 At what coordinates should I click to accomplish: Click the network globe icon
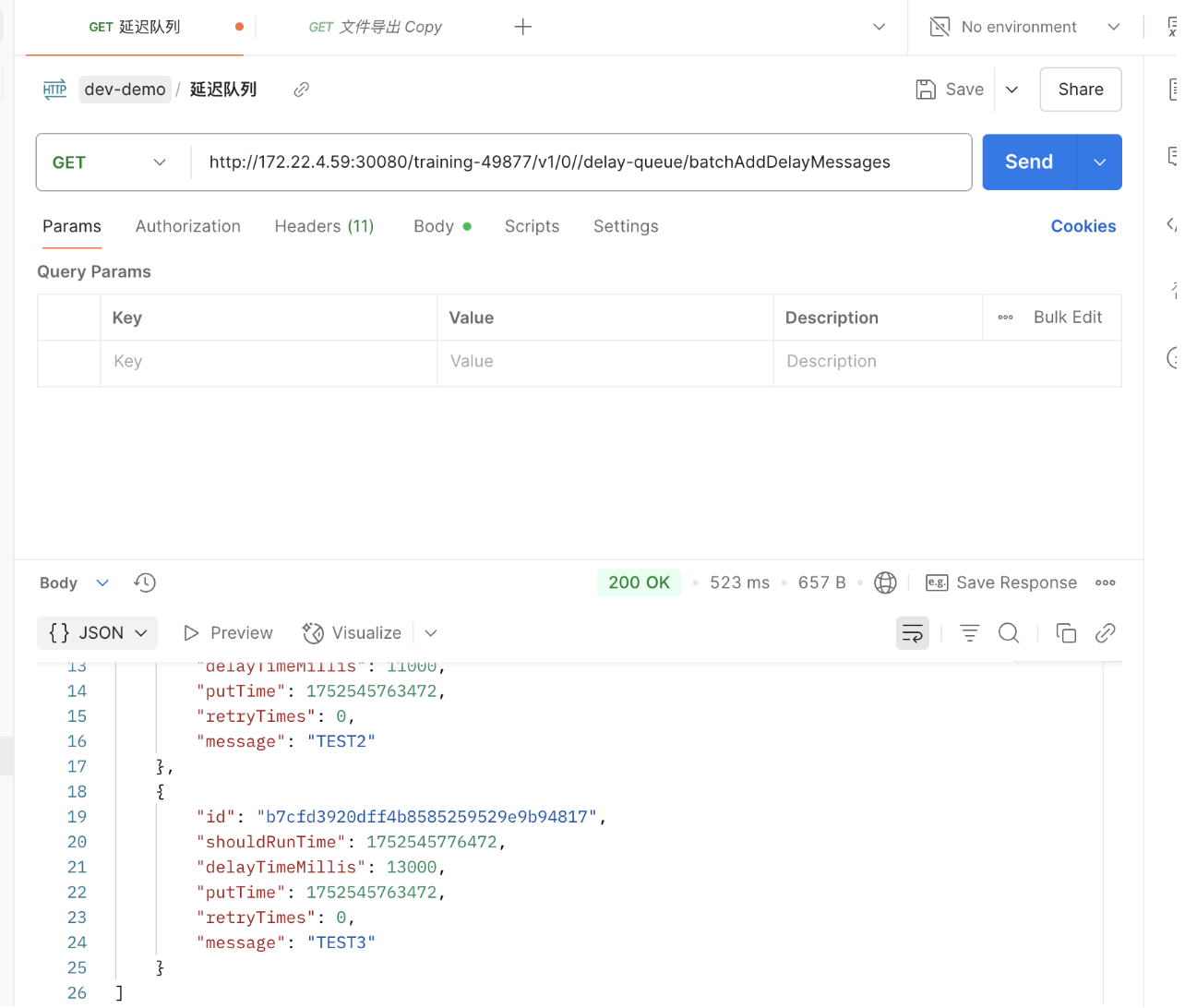pyautogui.click(x=884, y=582)
